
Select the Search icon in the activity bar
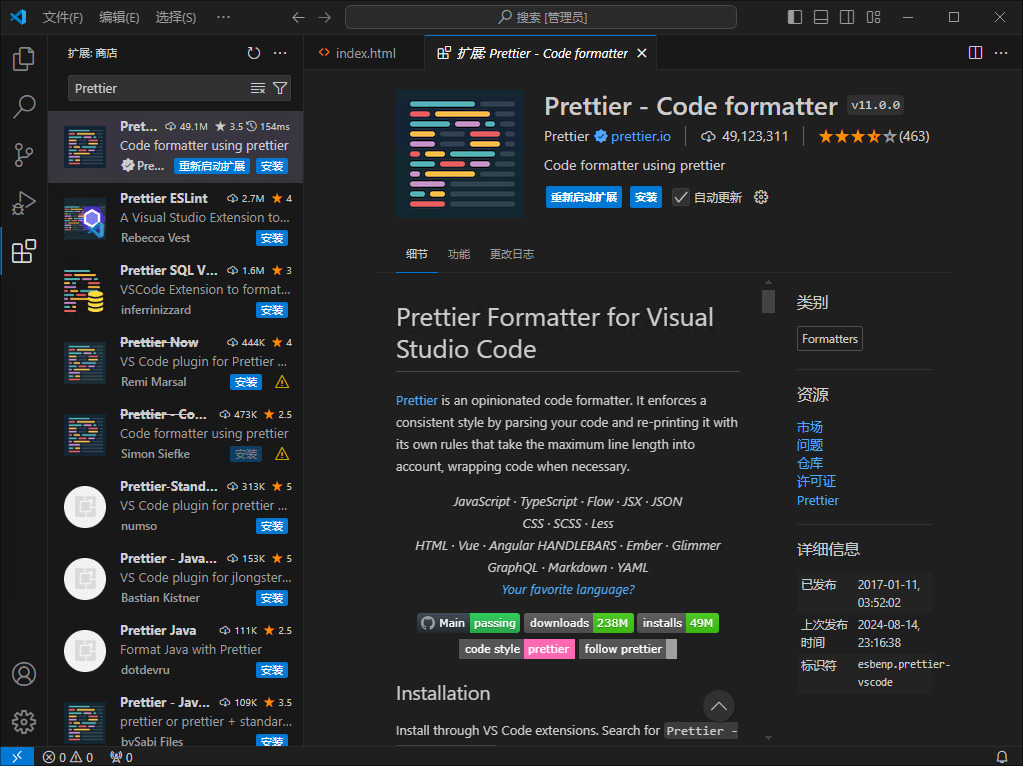24,107
